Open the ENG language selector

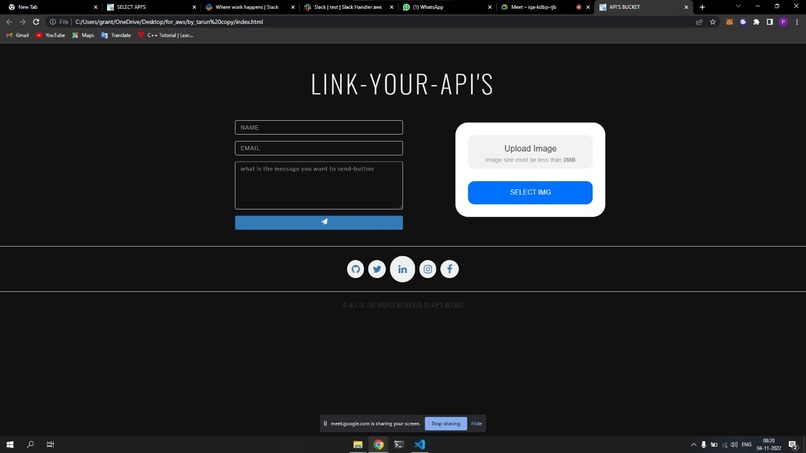(x=746, y=445)
